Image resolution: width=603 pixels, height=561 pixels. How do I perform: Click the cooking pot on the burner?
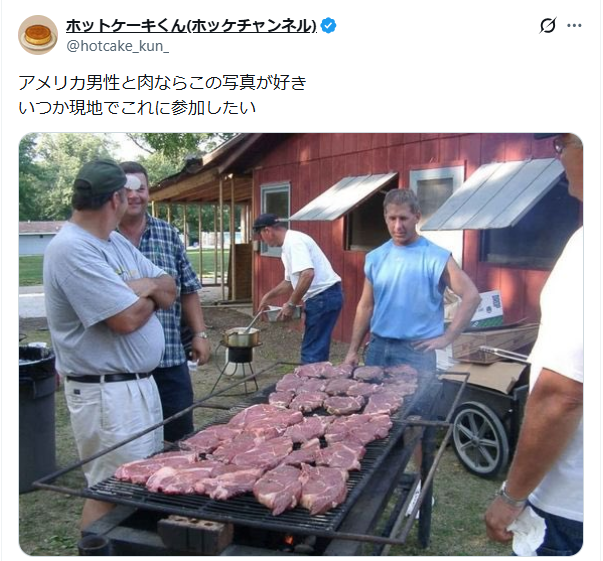point(241,338)
